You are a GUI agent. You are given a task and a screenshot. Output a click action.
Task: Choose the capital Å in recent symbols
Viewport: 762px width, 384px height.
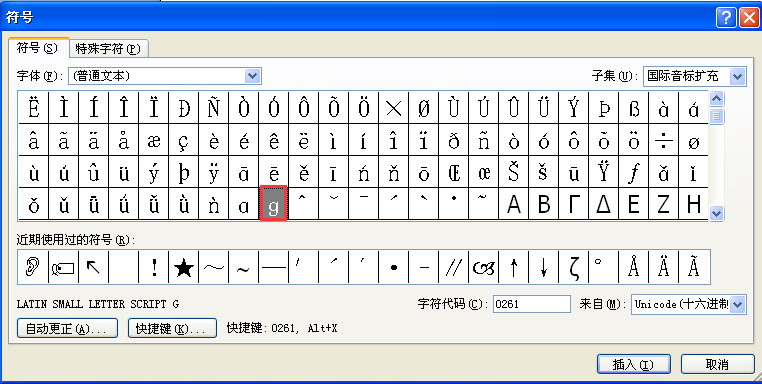(633, 267)
